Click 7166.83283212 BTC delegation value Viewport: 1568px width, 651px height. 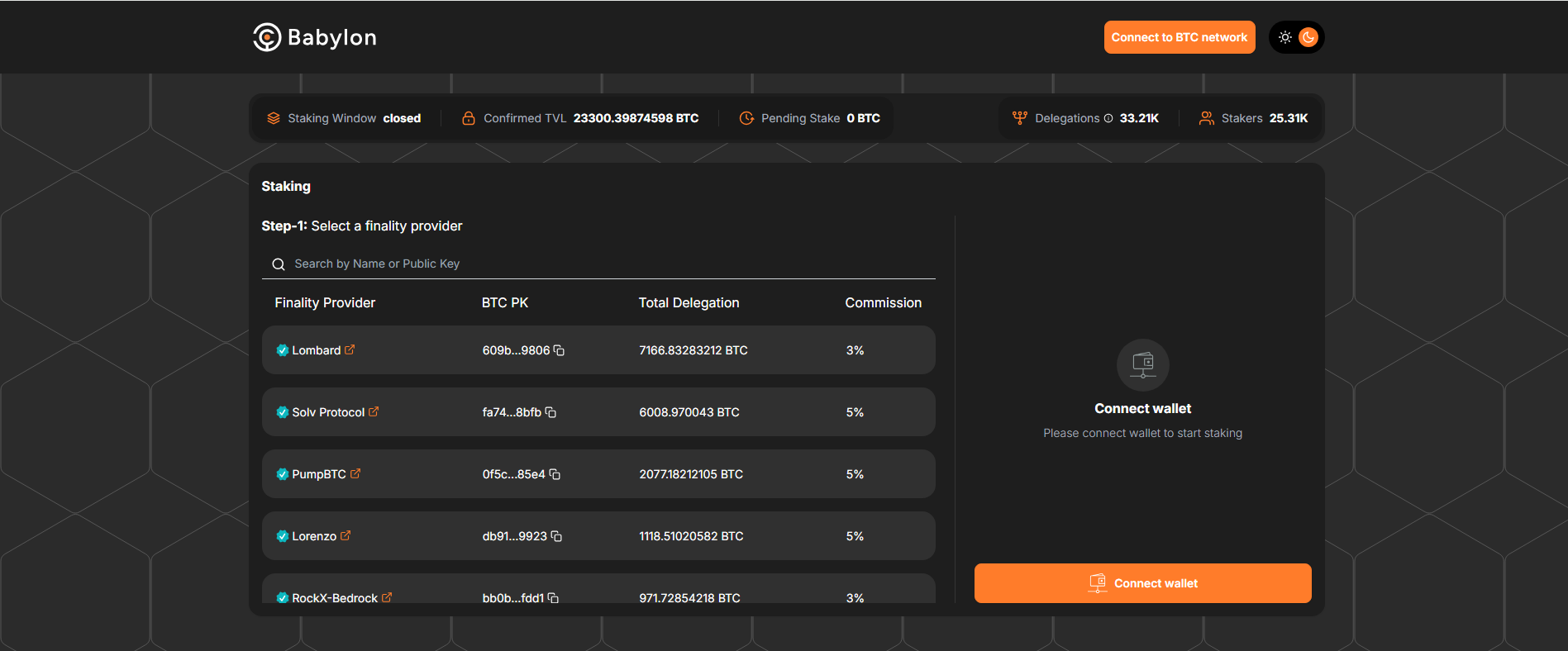(x=693, y=350)
